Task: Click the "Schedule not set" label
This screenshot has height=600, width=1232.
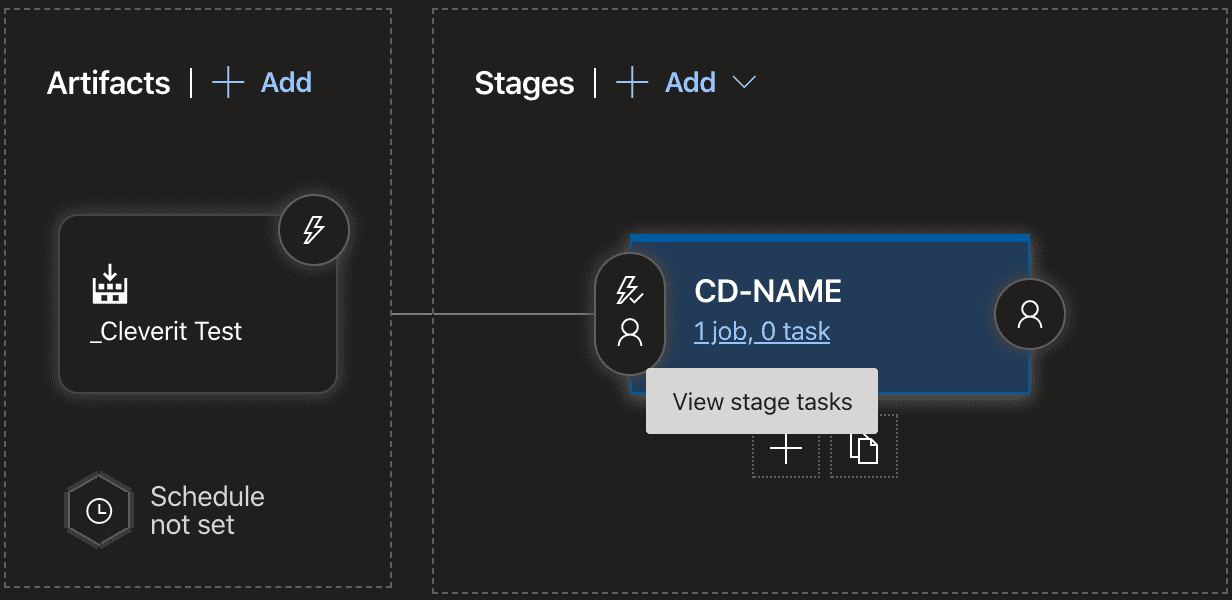Action: click(207, 510)
